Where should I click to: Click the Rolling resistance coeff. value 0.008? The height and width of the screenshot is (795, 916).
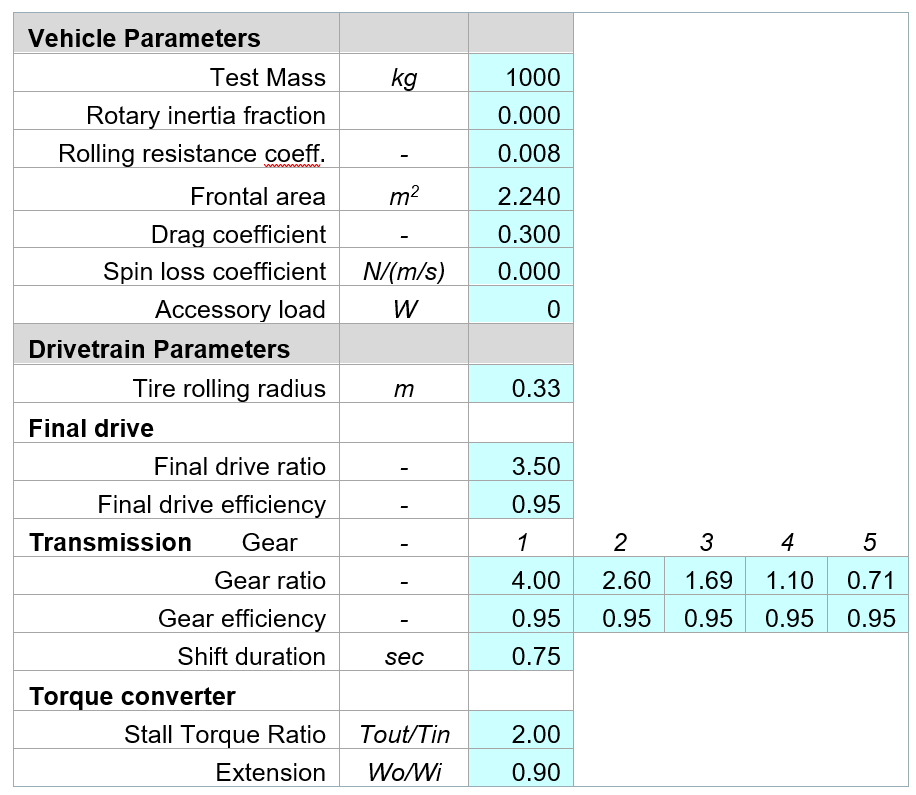(521, 153)
